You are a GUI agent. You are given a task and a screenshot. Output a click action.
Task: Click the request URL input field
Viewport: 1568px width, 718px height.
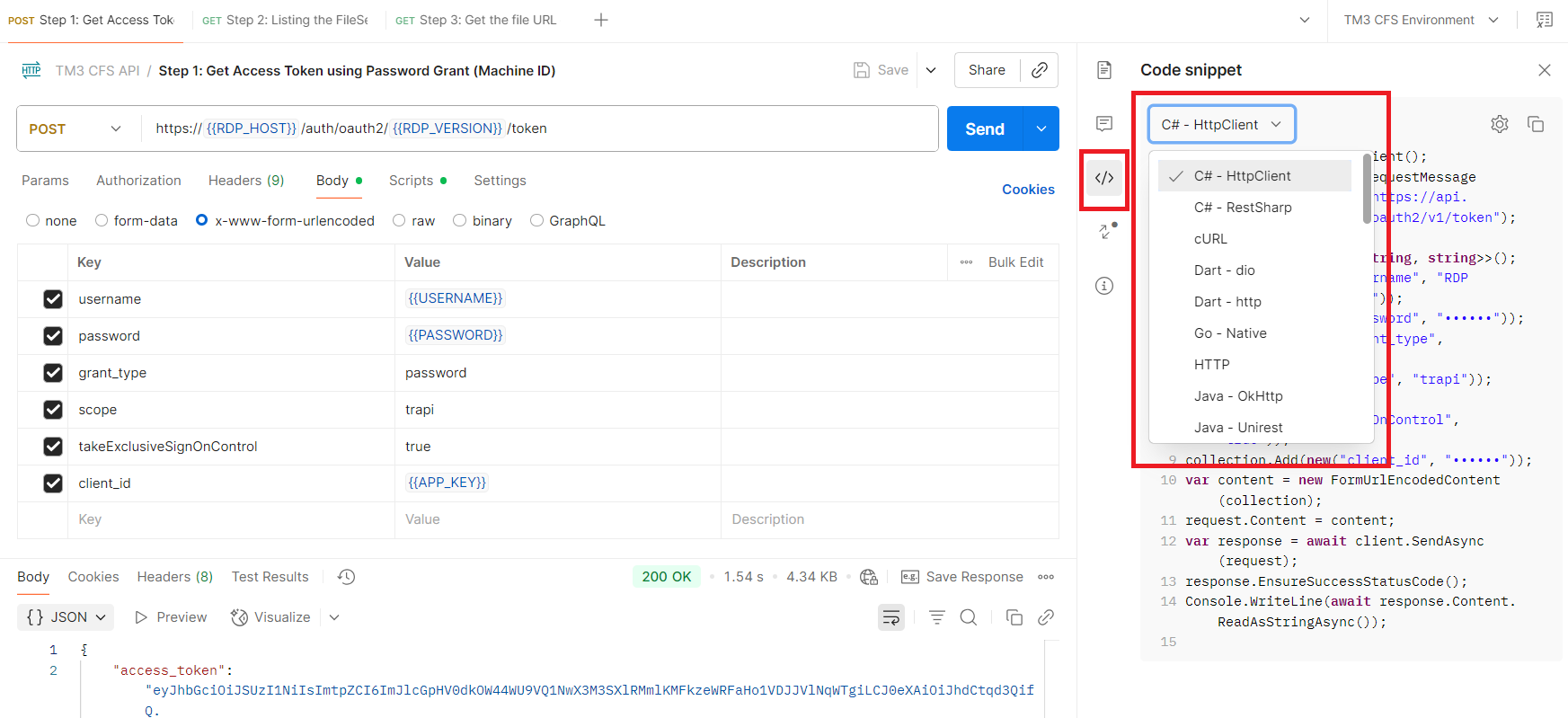tap(539, 129)
